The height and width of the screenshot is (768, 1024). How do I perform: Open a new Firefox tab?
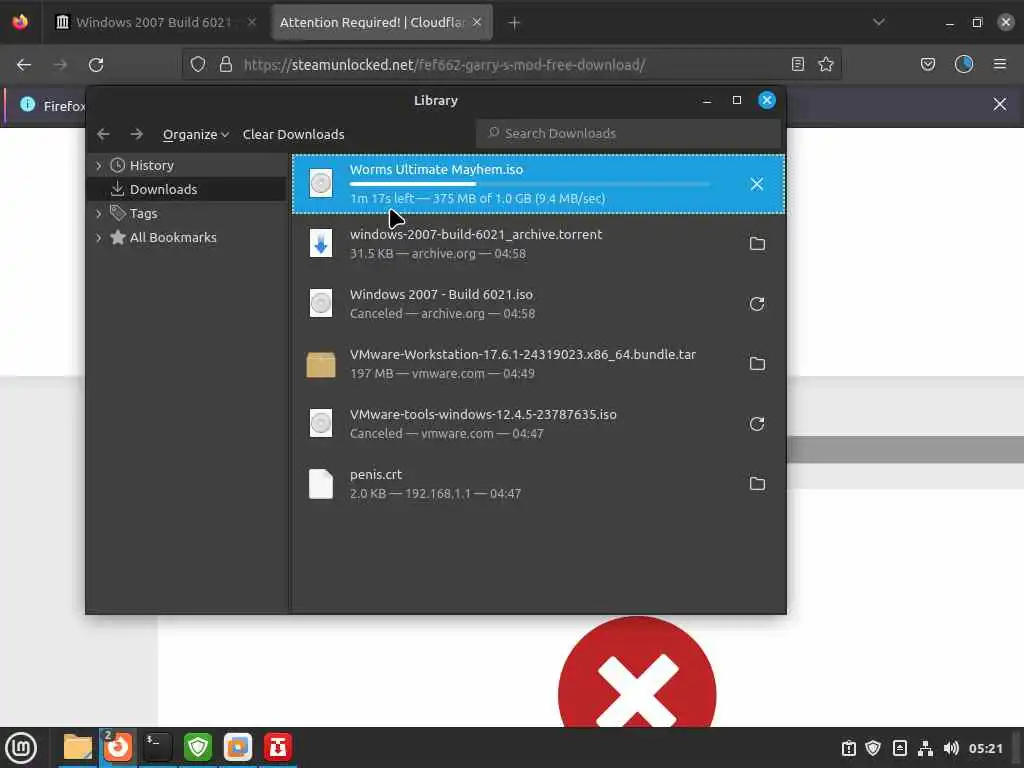[514, 23]
